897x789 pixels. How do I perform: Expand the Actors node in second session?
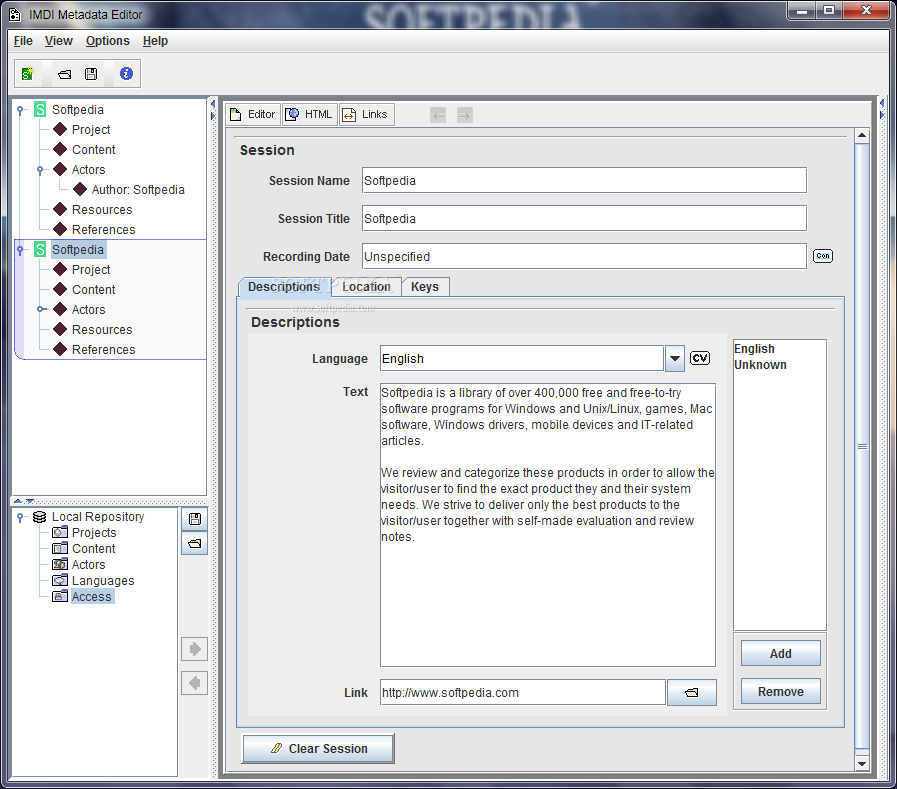coord(41,310)
